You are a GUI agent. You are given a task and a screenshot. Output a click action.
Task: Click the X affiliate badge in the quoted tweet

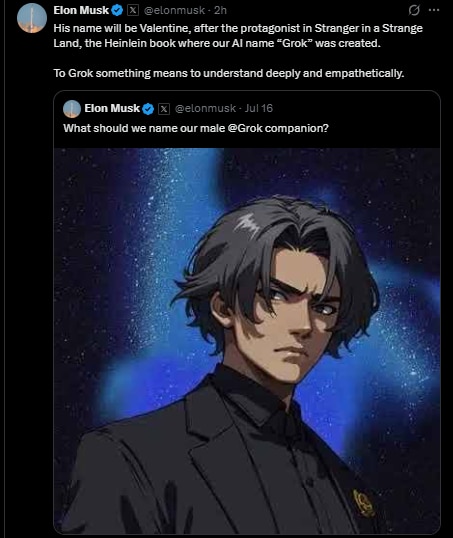pyautogui.click(x=164, y=109)
